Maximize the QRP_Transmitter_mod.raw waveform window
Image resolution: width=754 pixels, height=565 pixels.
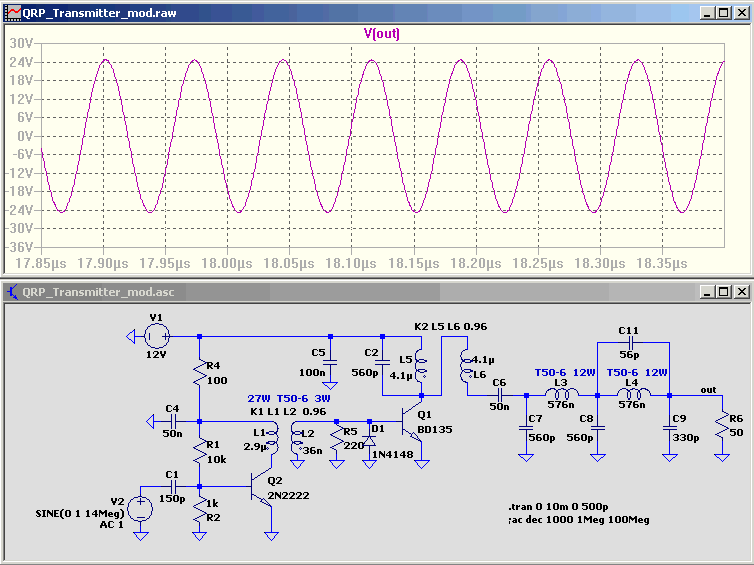click(723, 13)
